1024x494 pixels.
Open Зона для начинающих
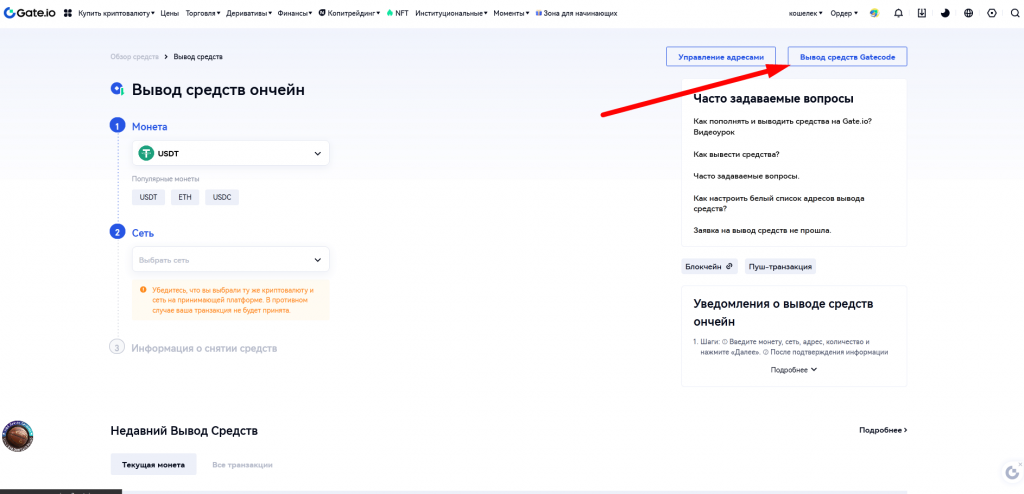click(576, 13)
